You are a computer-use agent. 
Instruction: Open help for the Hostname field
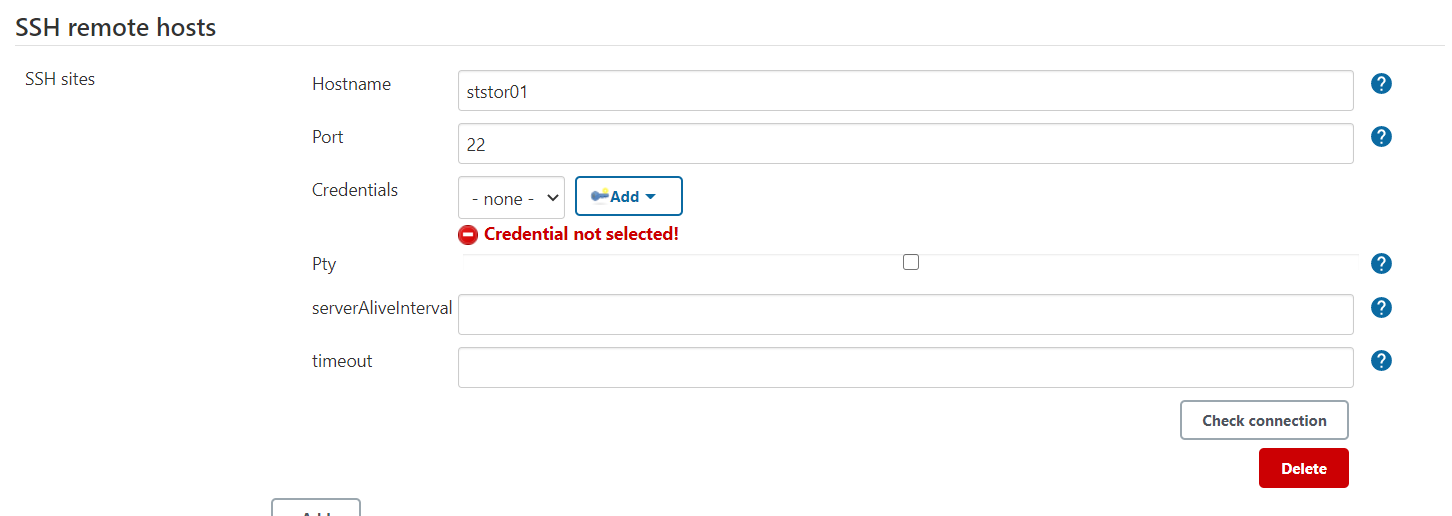[x=1381, y=84]
